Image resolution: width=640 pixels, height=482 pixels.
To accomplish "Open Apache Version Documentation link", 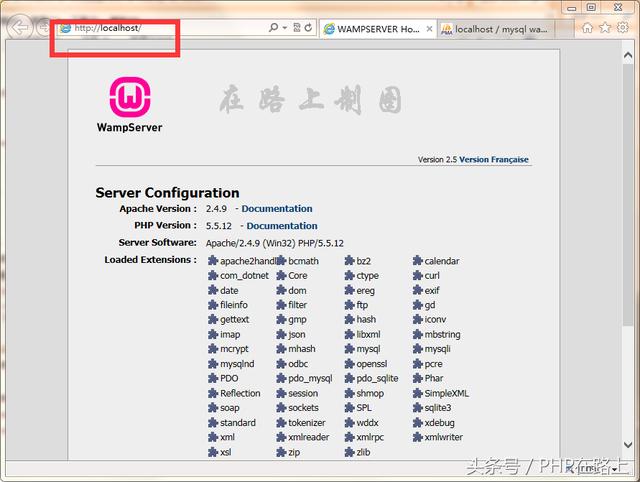I will tap(277, 209).
